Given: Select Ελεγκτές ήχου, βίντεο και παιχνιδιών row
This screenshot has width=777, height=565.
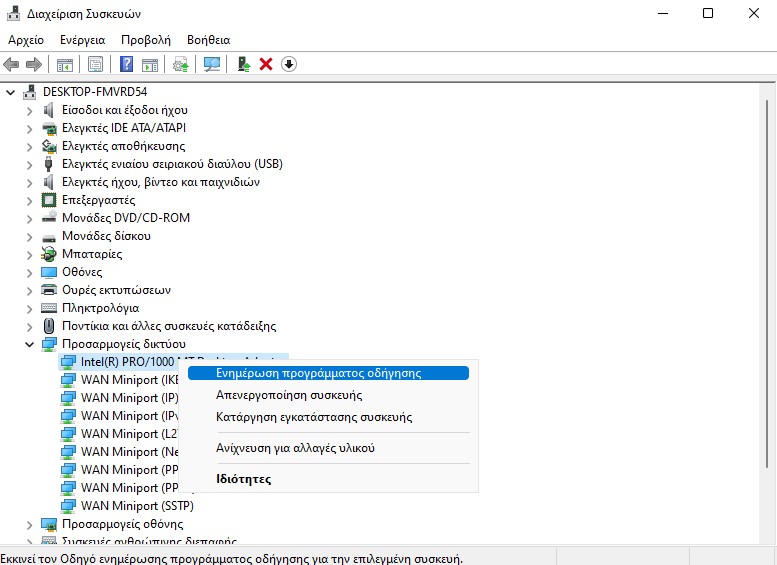Looking at the screenshot, I should [x=161, y=182].
